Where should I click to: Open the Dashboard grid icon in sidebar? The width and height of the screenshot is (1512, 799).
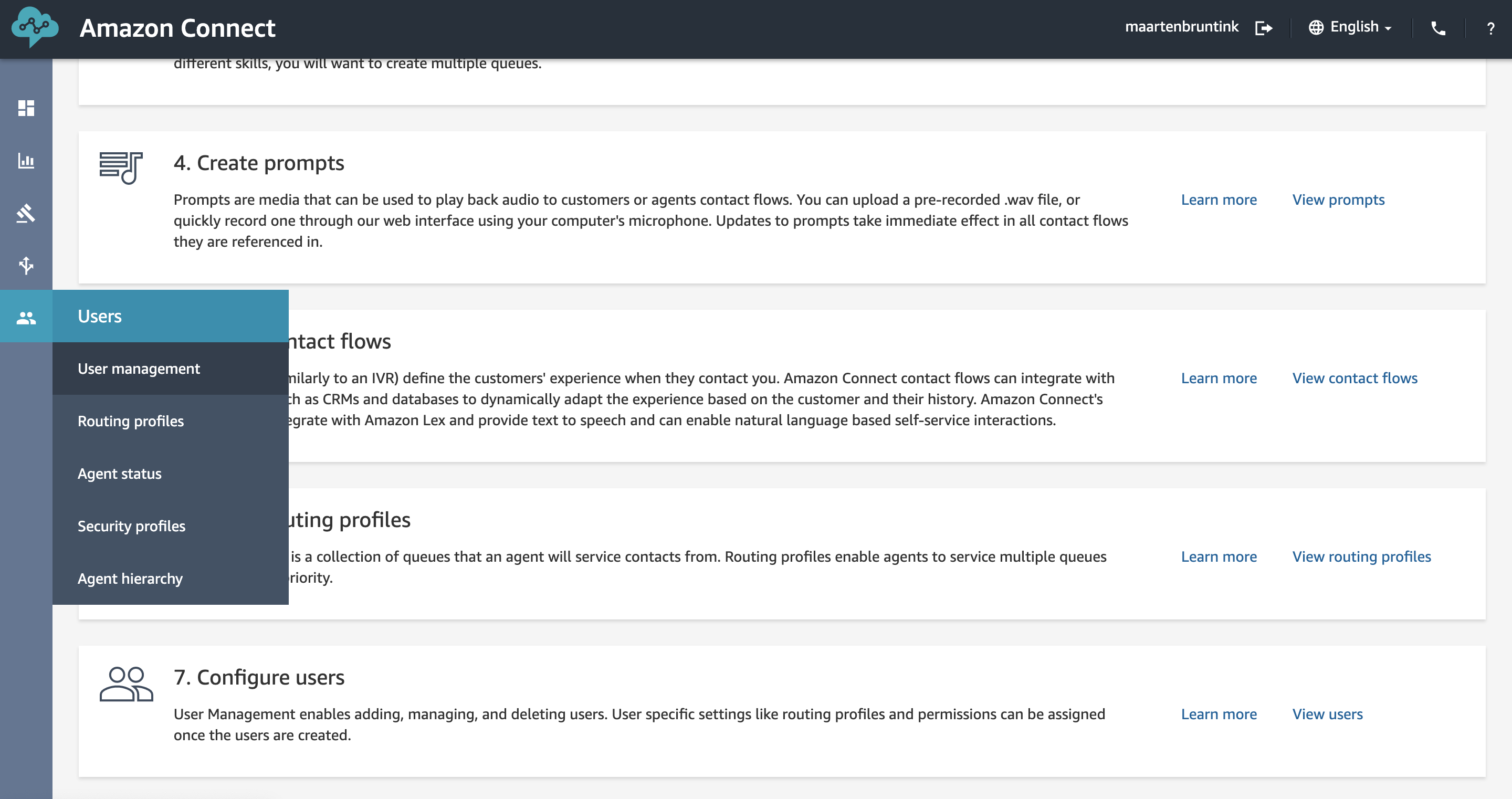[x=26, y=108]
